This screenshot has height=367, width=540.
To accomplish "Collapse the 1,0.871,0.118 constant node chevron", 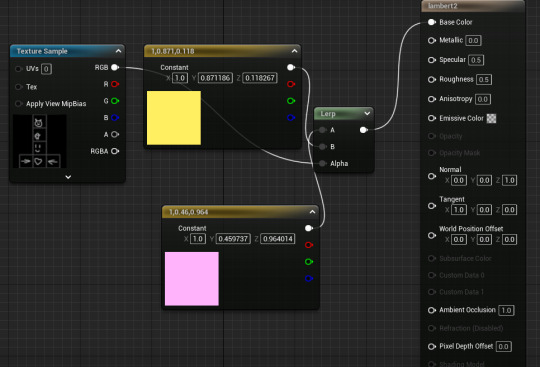I will (x=294, y=51).
